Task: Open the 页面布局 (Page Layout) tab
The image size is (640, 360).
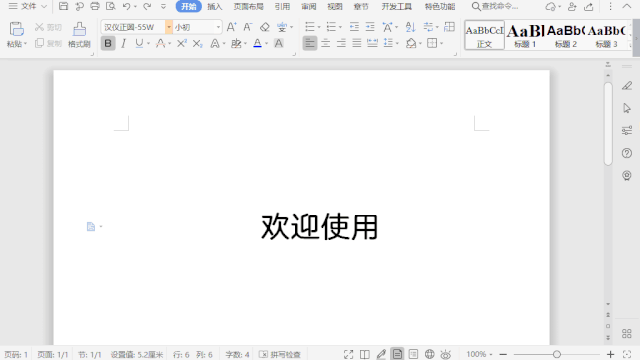Action: [248, 7]
